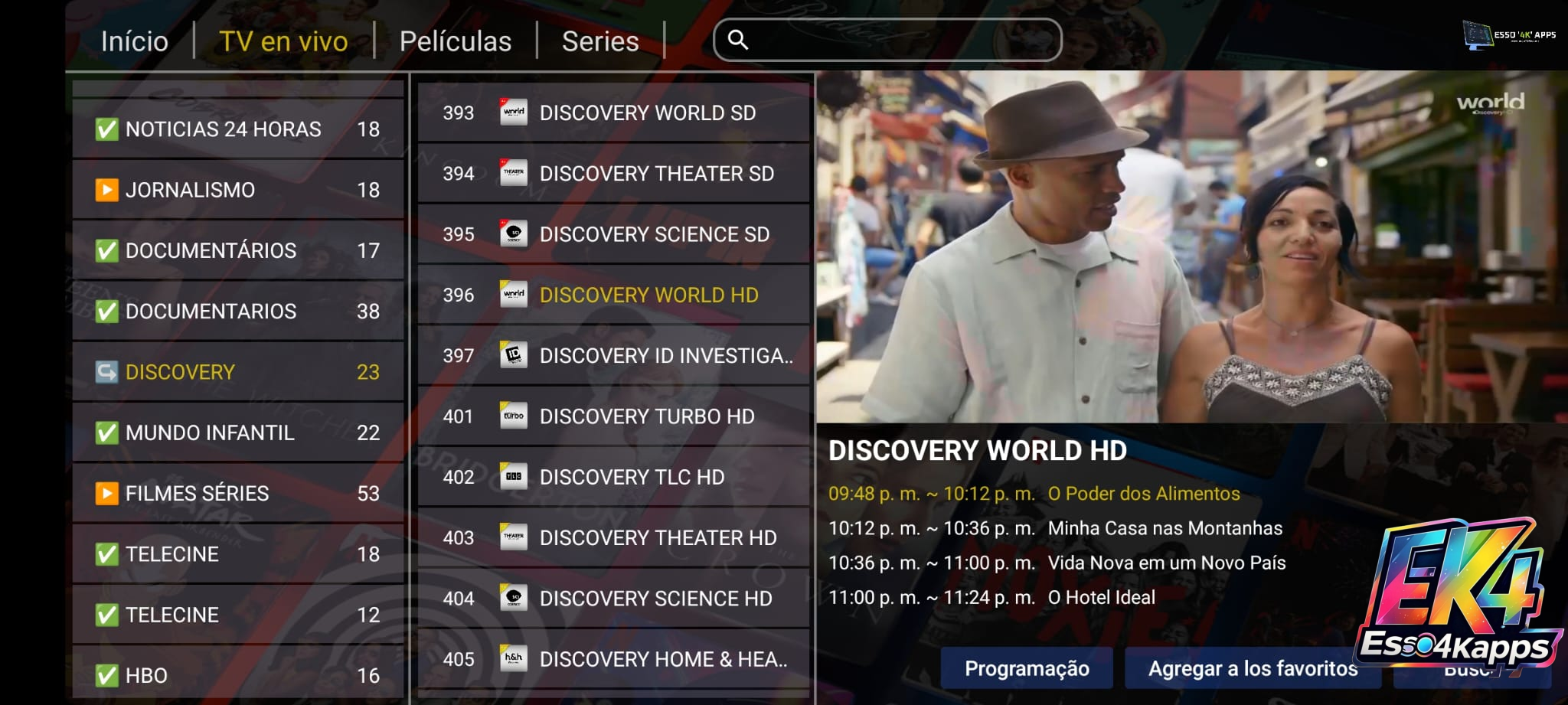1568x705 pixels.
Task: Select channel name DISCOVERY SCIENCE SD
Action: [655, 234]
